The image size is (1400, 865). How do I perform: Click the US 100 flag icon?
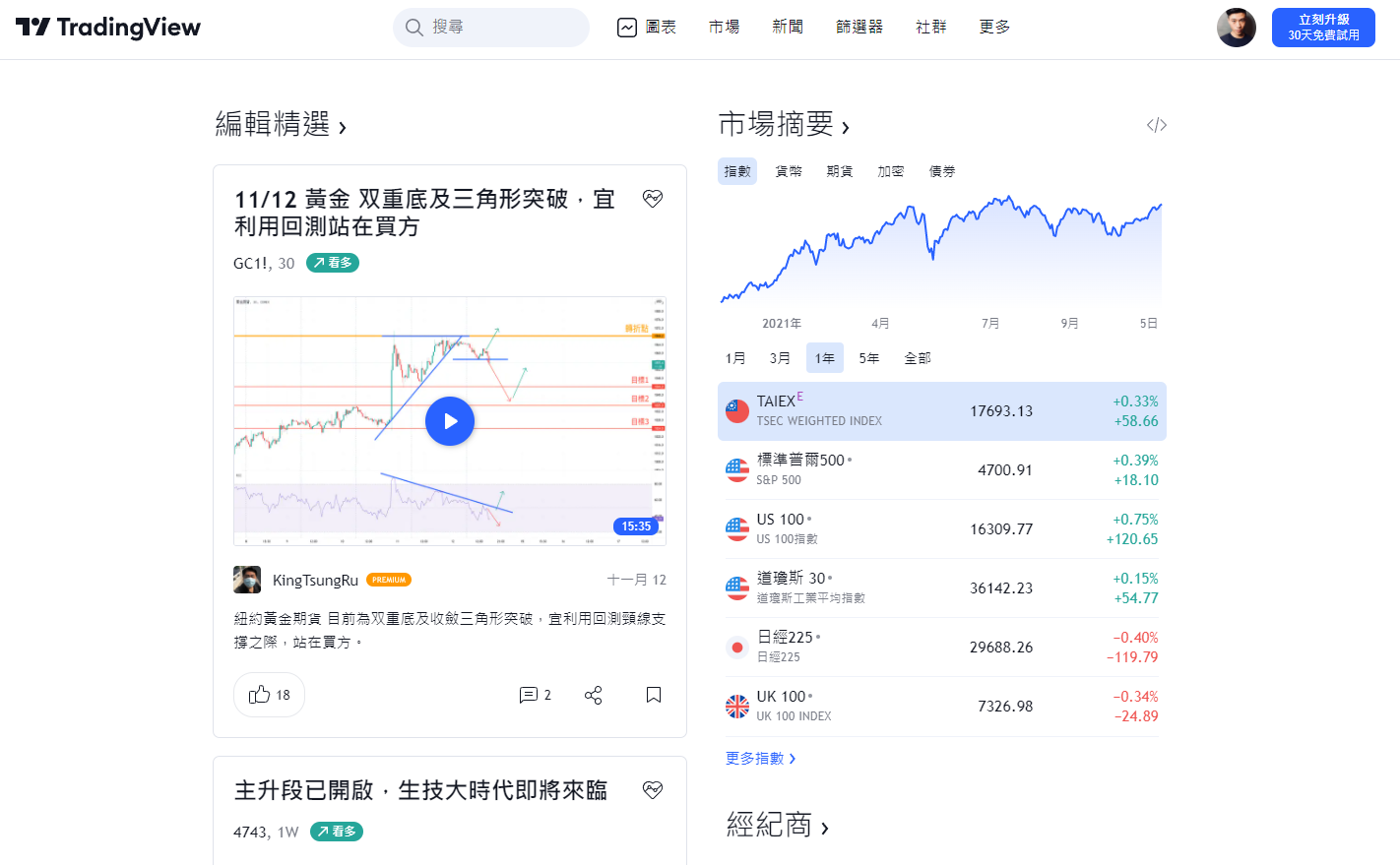[737, 529]
